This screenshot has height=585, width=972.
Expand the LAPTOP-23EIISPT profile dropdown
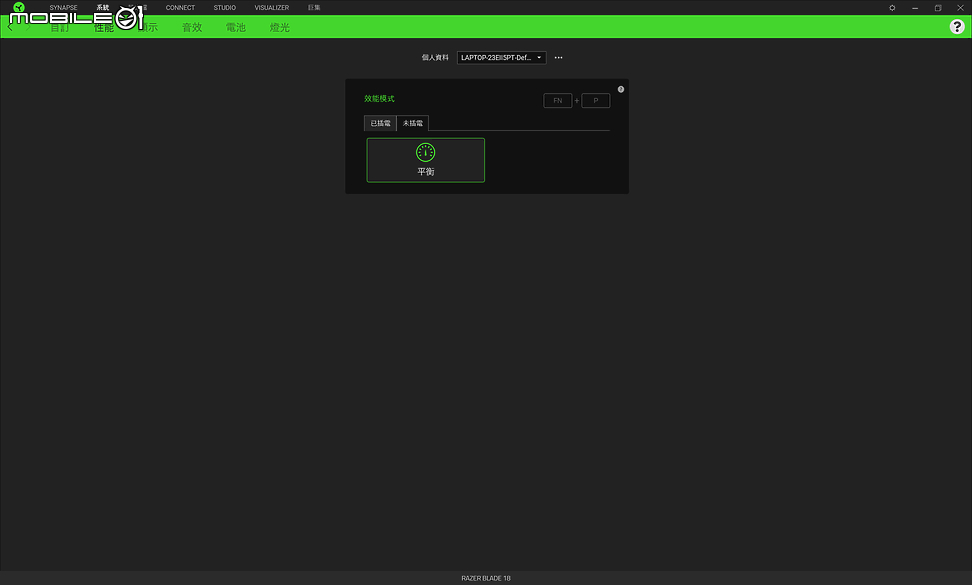pyautogui.click(x=501, y=58)
